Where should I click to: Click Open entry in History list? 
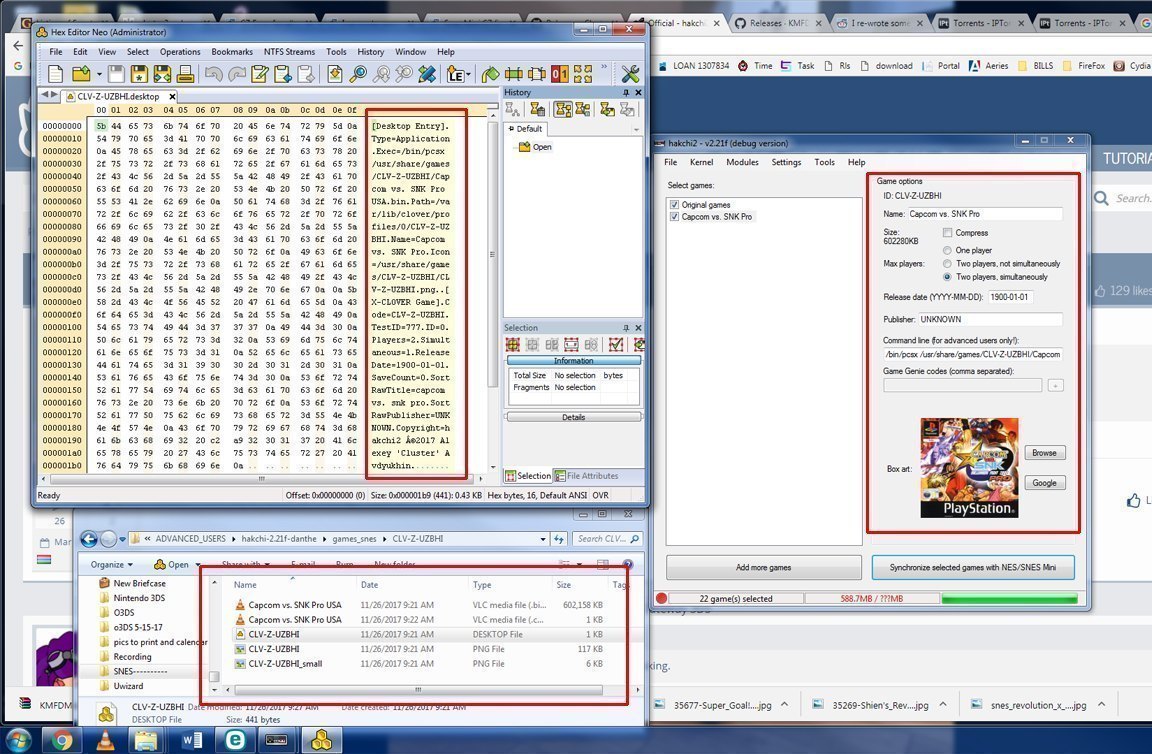(536, 147)
